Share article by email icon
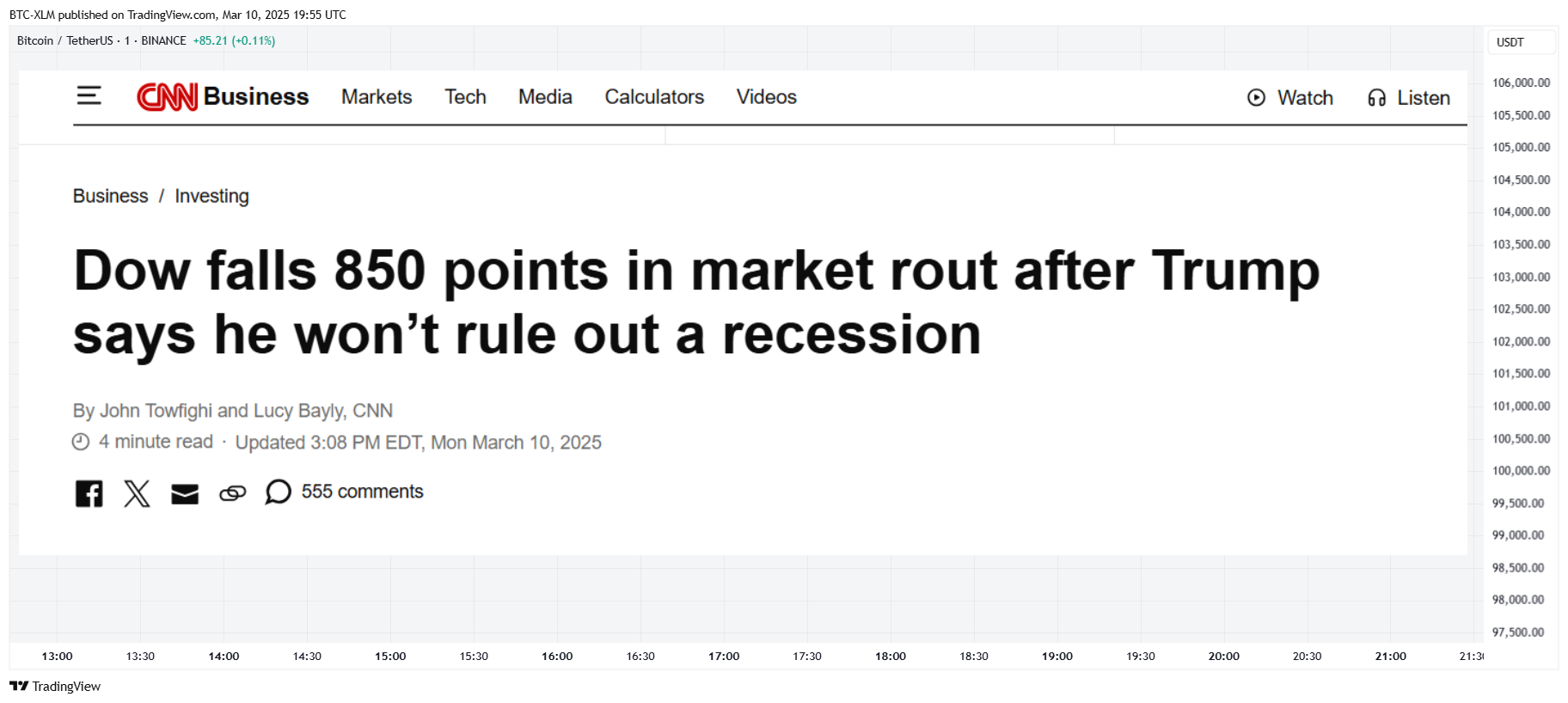Viewport: 1568px width, 703px height. click(185, 493)
